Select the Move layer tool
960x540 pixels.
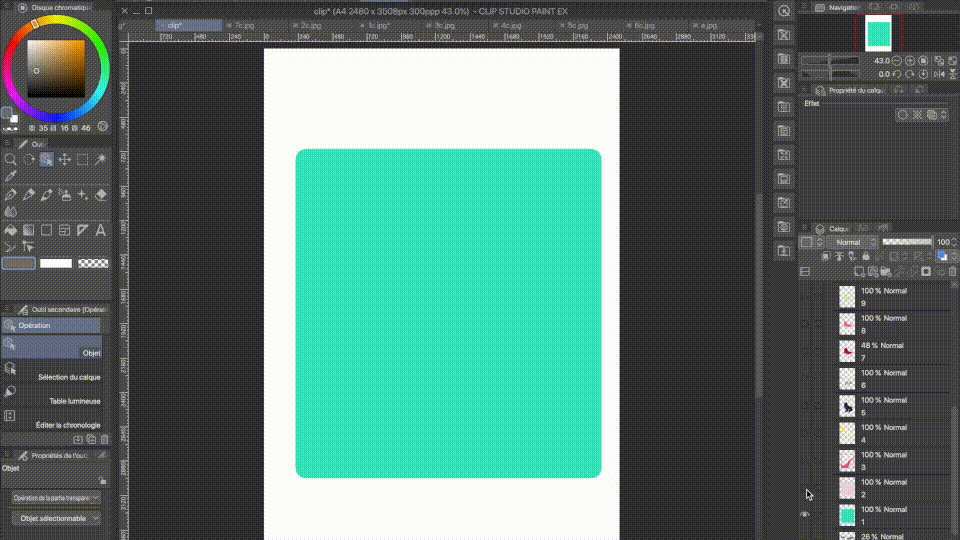64,160
